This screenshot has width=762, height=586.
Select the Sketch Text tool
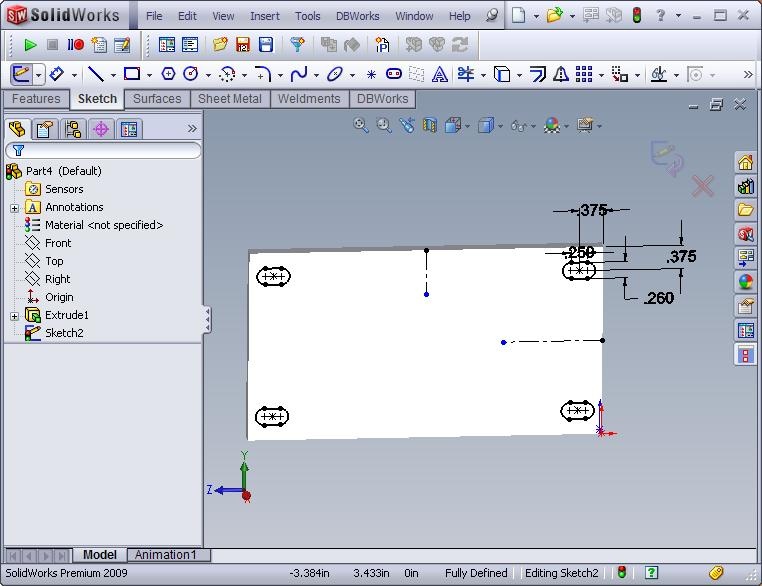[439, 74]
